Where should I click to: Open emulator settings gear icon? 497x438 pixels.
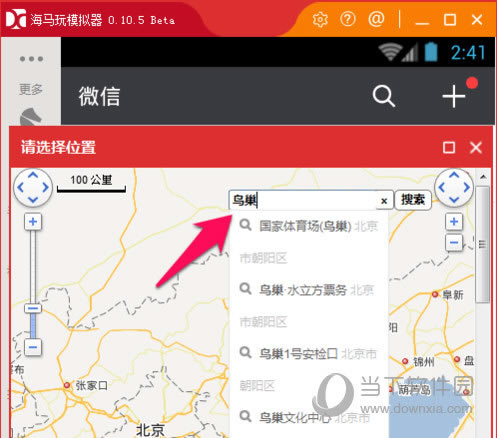point(320,20)
